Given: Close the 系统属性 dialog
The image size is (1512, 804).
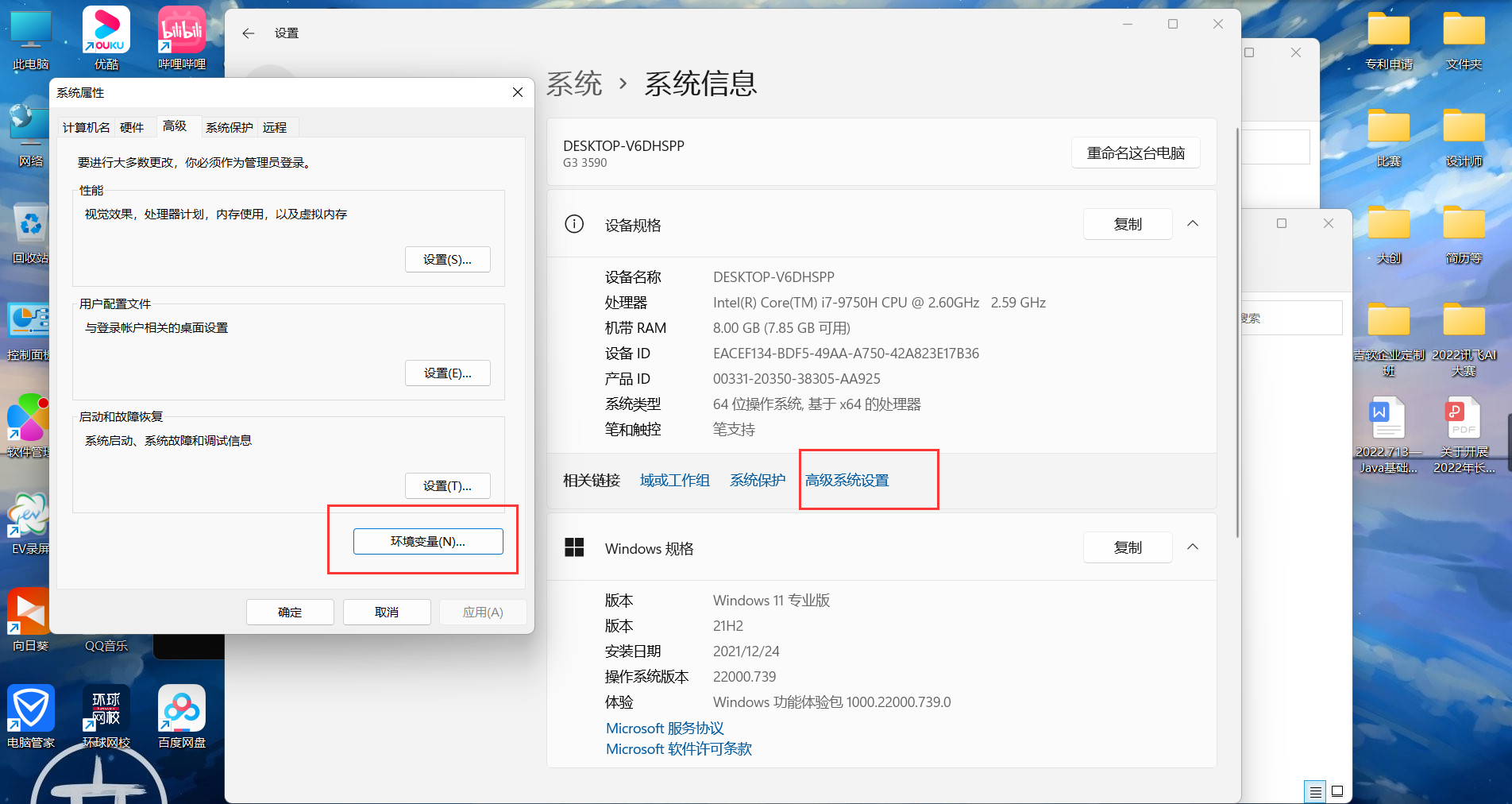Looking at the screenshot, I should [518, 92].
